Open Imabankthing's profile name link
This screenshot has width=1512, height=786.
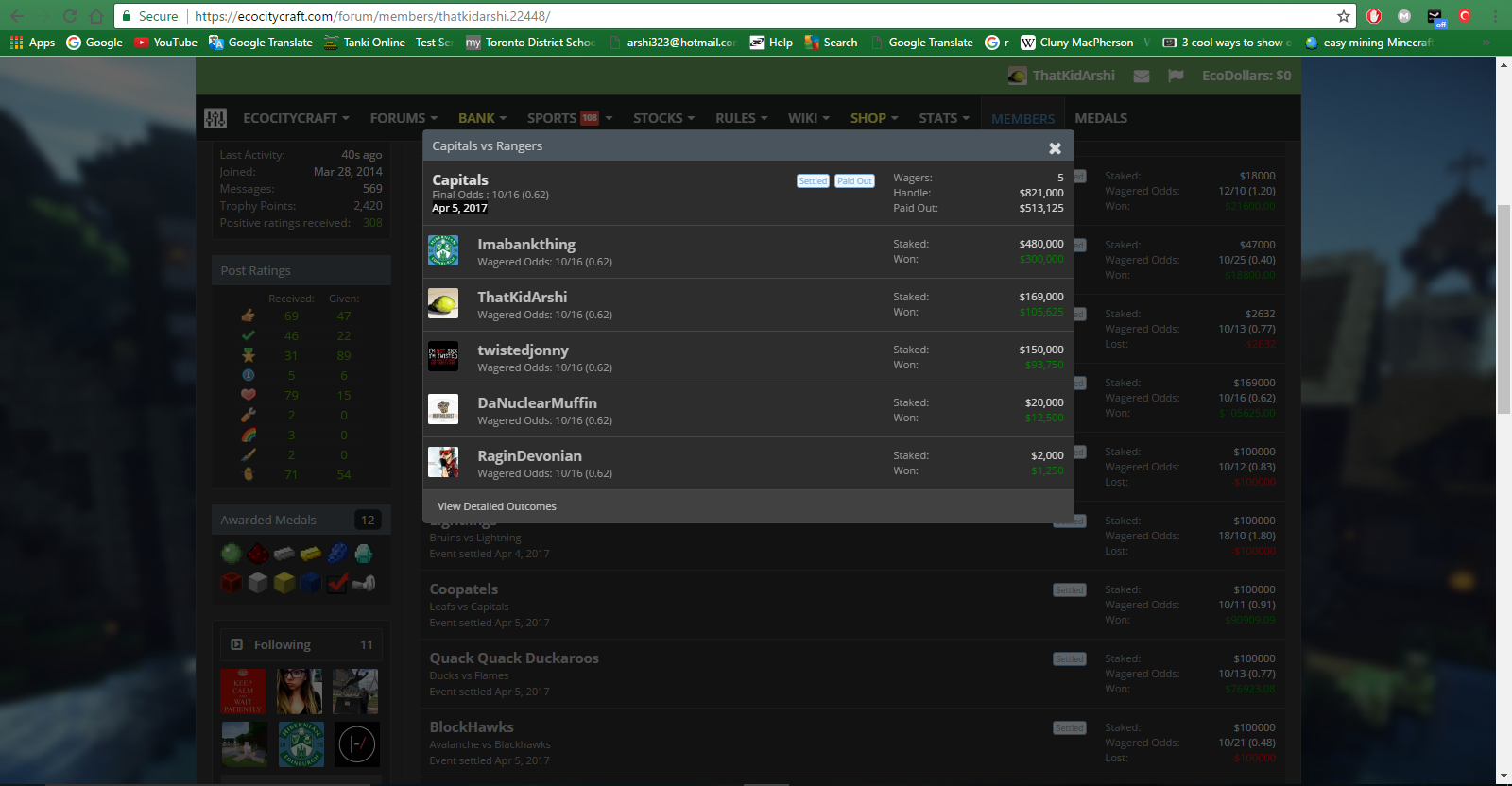click(x=526, y=244)
